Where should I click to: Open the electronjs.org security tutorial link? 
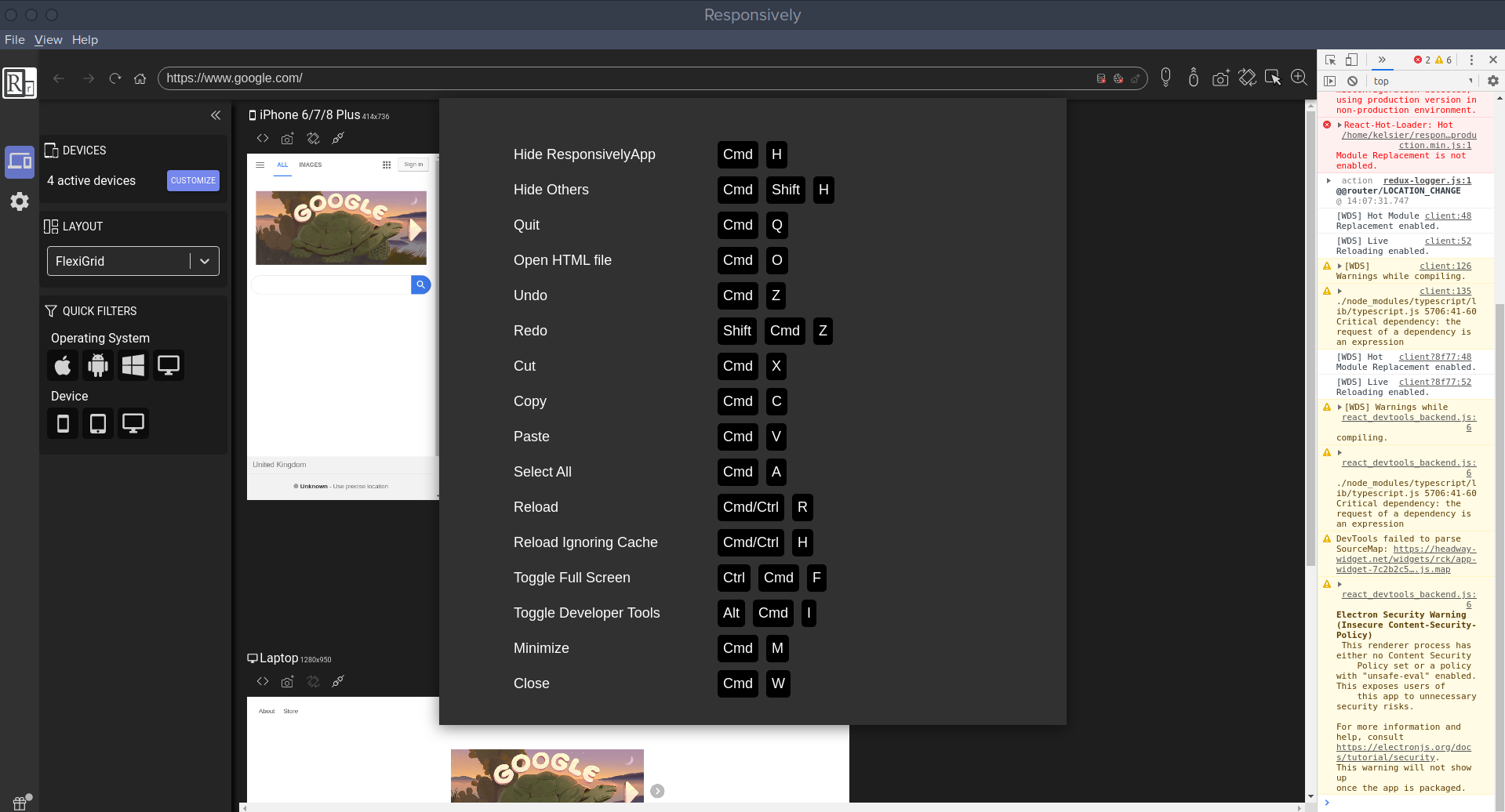click(1404, 752)
